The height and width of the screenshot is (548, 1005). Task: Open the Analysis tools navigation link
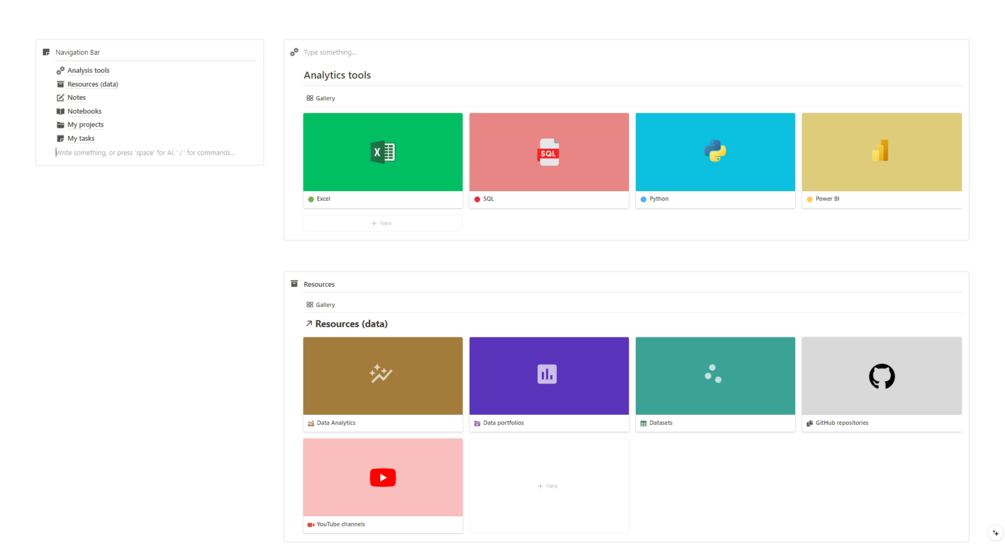coord(88,71)
